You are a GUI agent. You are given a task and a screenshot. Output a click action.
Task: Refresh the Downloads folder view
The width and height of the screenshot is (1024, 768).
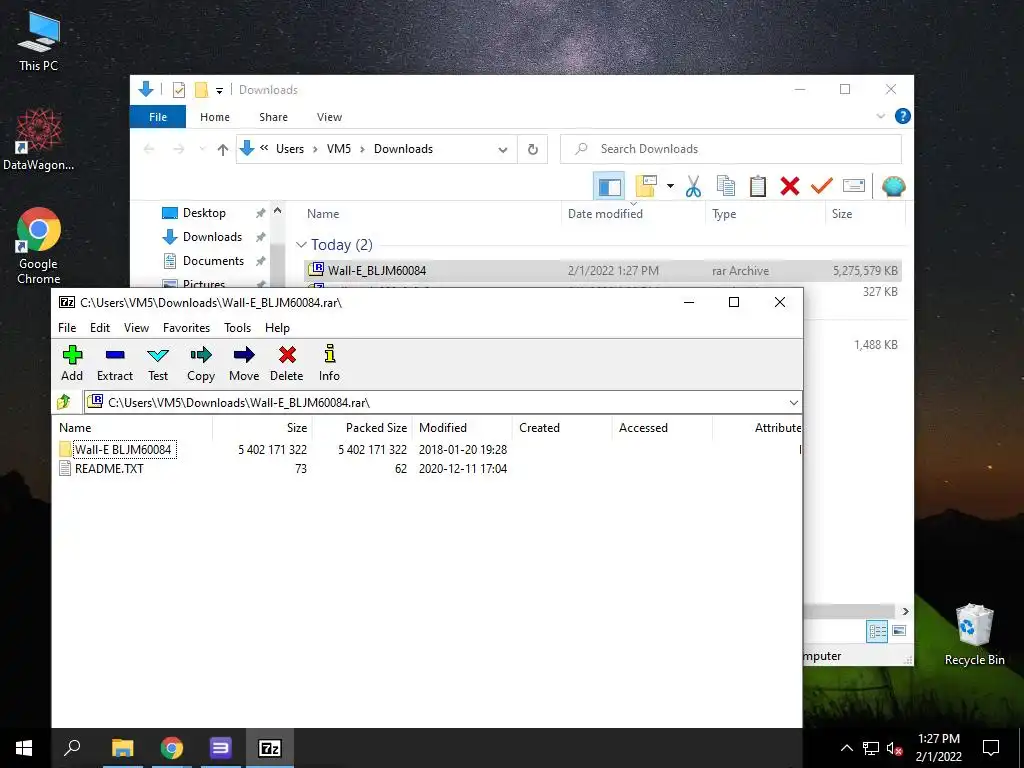click(x=533, y=150)
